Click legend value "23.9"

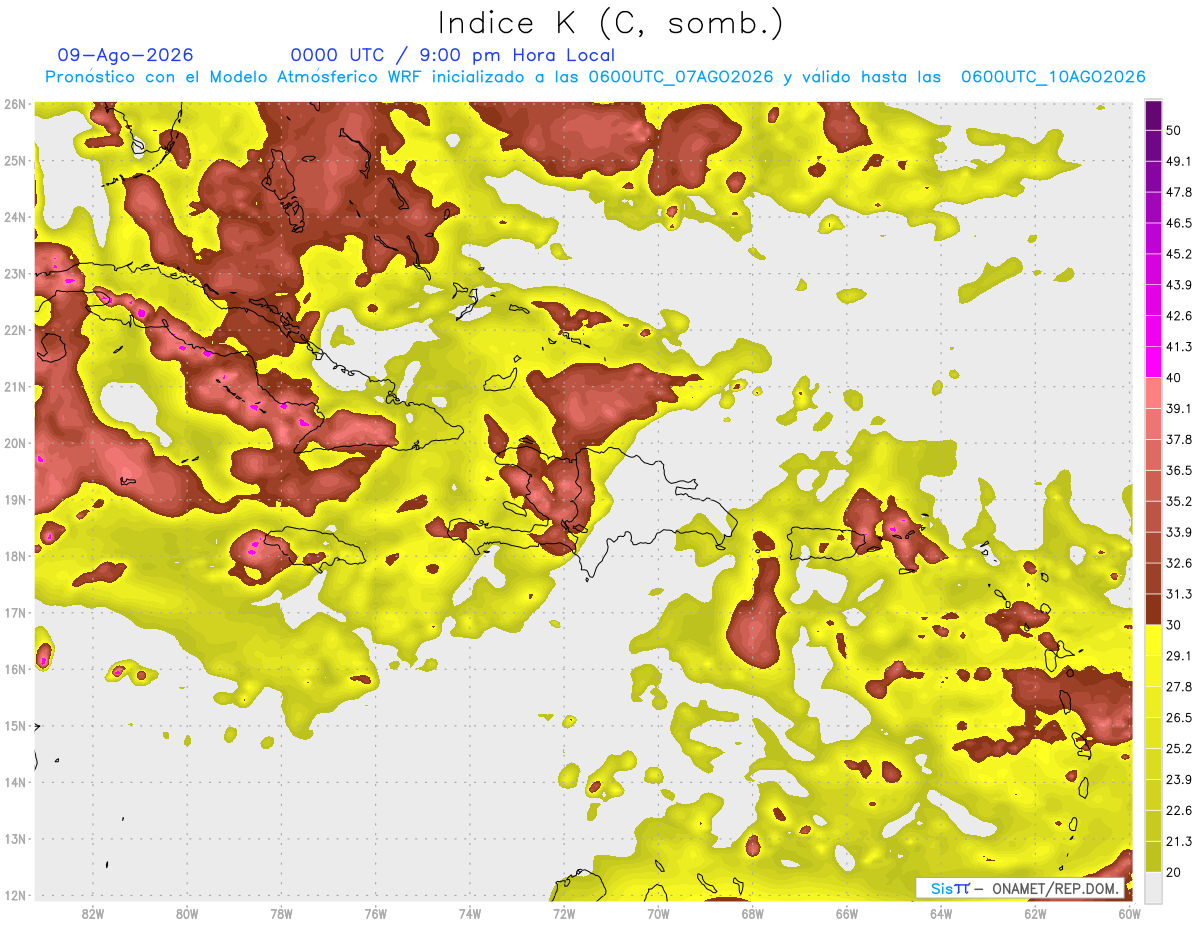(1179, 779)
